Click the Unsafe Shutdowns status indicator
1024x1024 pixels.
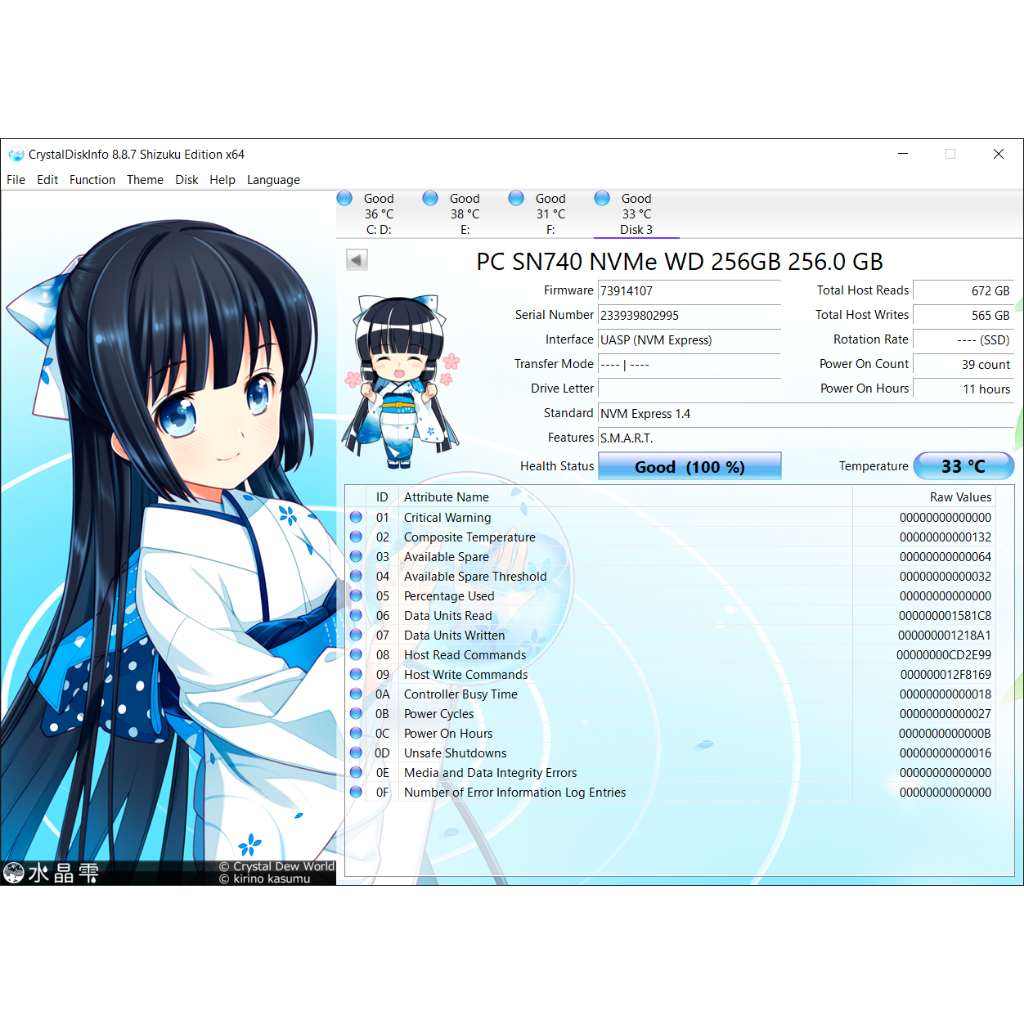coord(356,753)
